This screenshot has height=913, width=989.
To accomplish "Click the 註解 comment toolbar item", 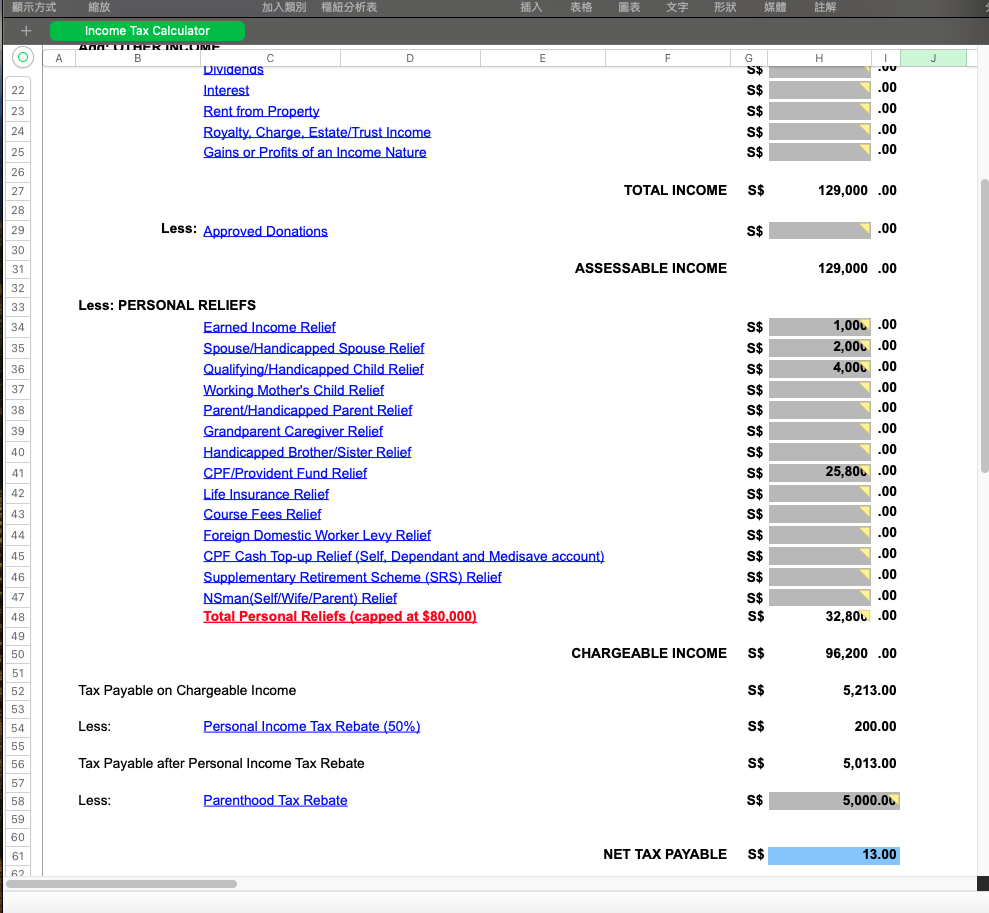I will pos(825,7).
